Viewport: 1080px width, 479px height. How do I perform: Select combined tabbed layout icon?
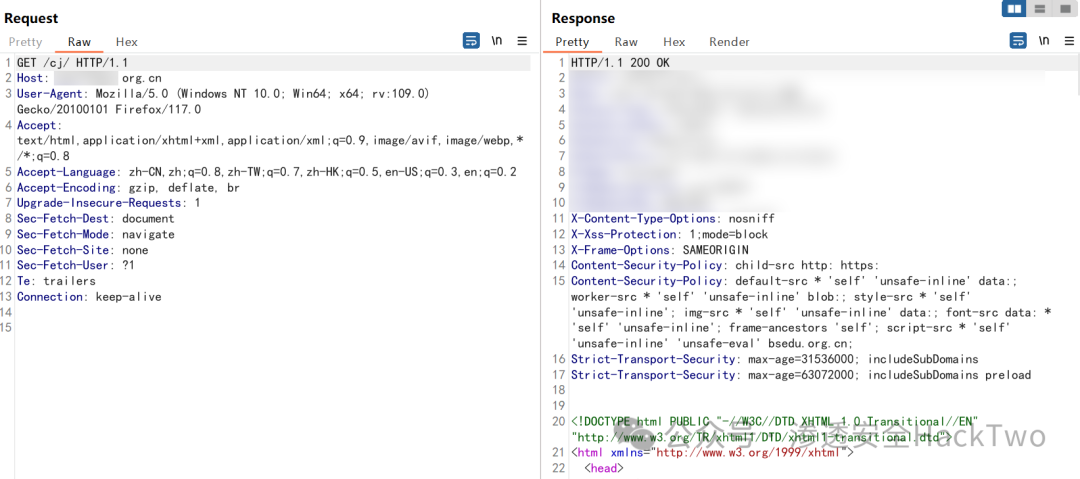[x=1065, y=8]
